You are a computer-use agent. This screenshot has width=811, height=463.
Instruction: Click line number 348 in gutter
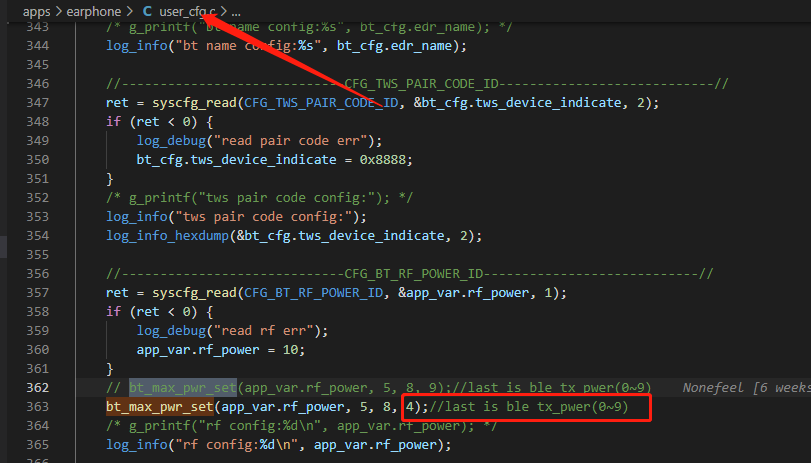[38, 122]
